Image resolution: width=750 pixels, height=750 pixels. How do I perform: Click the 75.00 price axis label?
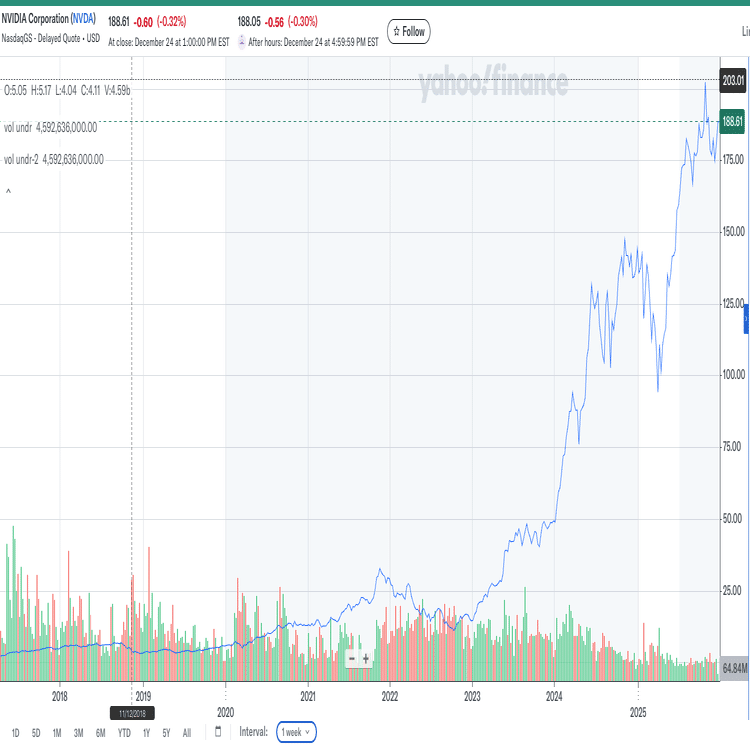point(731,447)
